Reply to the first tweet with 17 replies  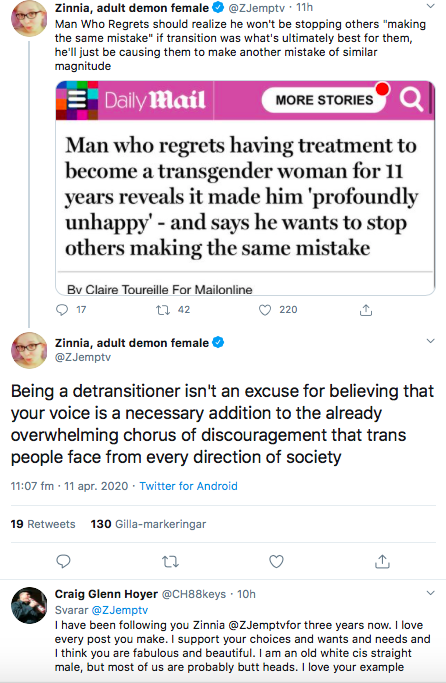(x=63, y=310)
